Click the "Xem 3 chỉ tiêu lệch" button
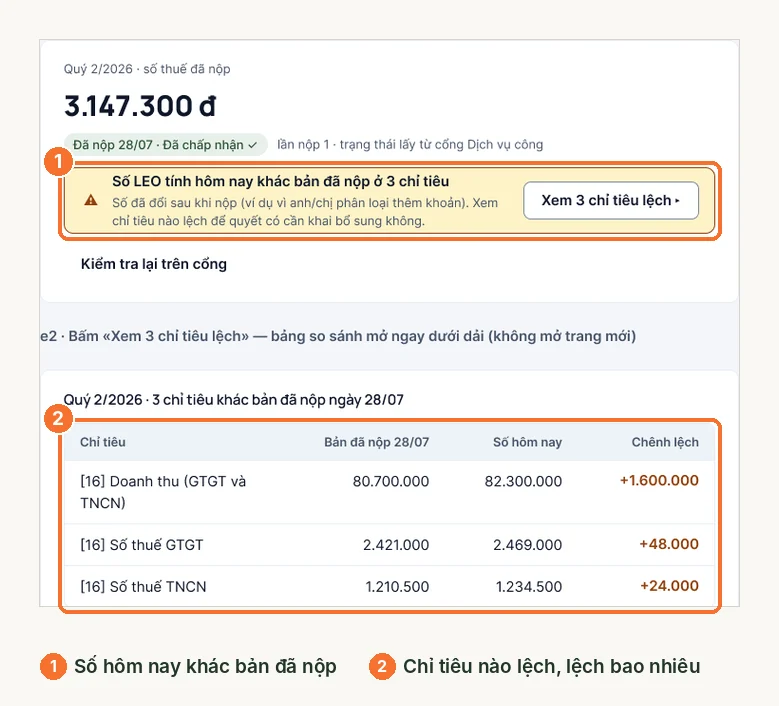Viewport: 779px width, 706px height. pos(611,200)
